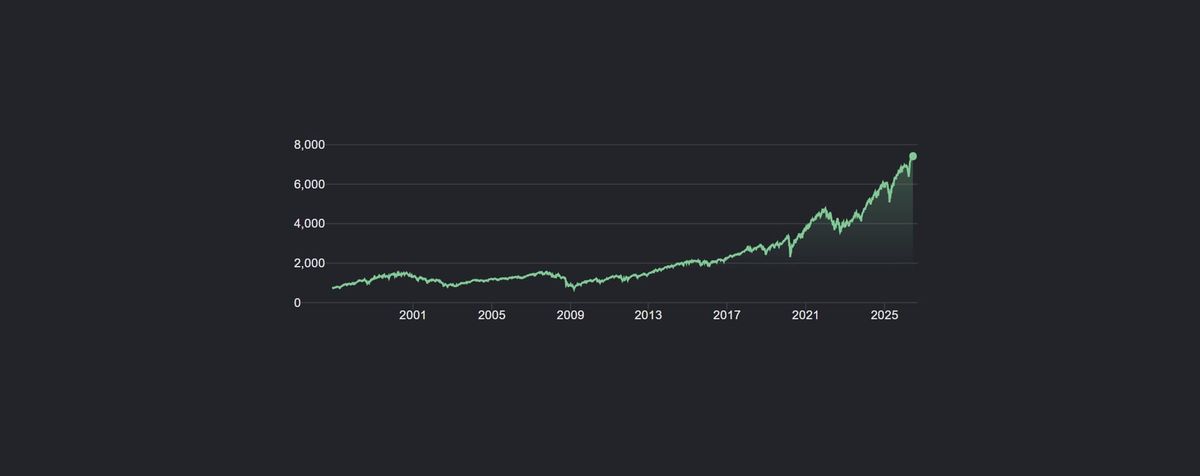Click the 0 y-axis label
Image resolution: width=1200 pixels, height=476 pixels.
point(297,303)
